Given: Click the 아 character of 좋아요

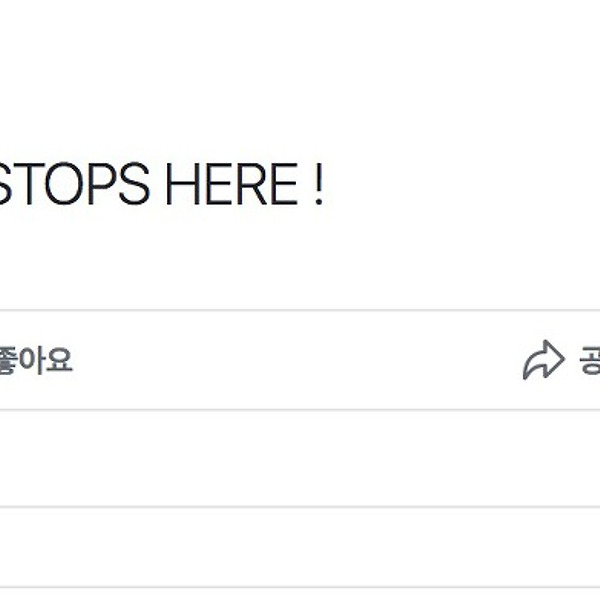Looking at the screenshot, I should pos(31,360).
